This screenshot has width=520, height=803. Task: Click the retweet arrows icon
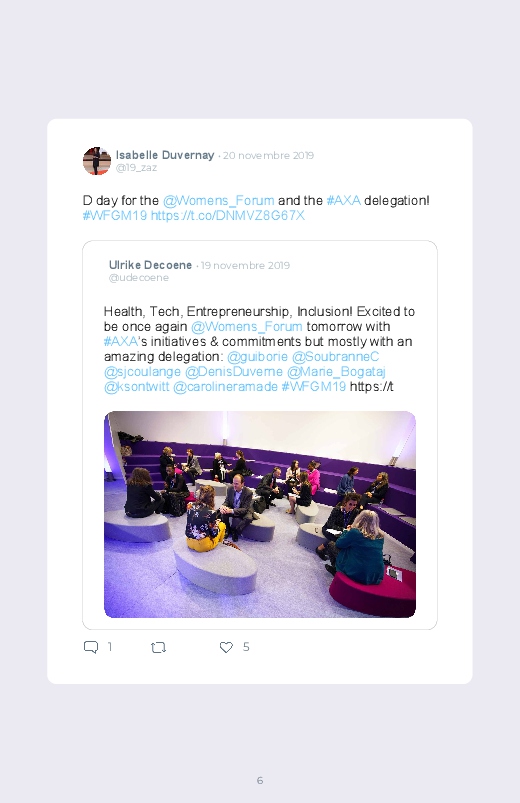pyautogui.click(x=158, y=647)
